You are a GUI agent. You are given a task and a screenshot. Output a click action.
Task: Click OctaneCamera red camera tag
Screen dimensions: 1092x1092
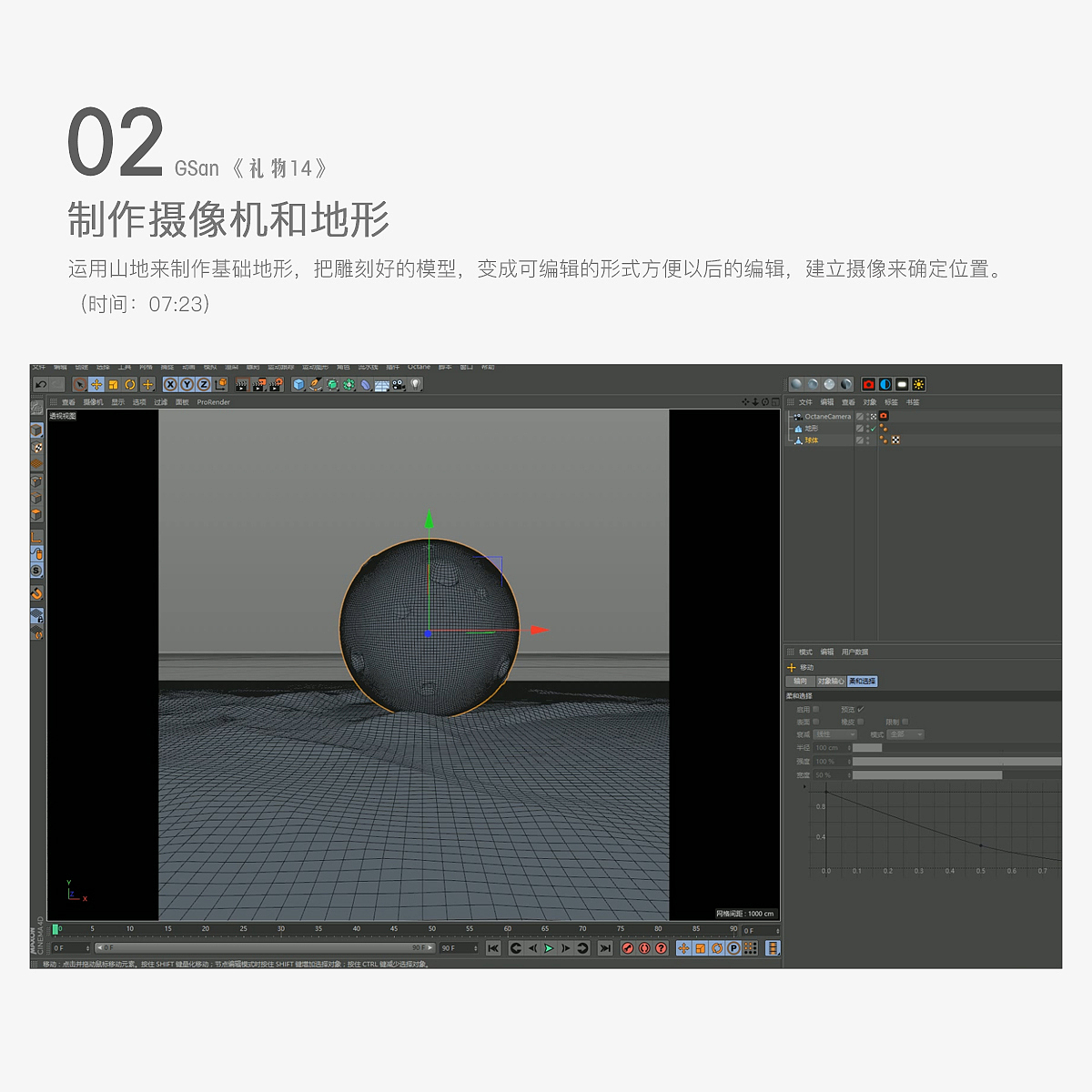click(x=884, y=417)
